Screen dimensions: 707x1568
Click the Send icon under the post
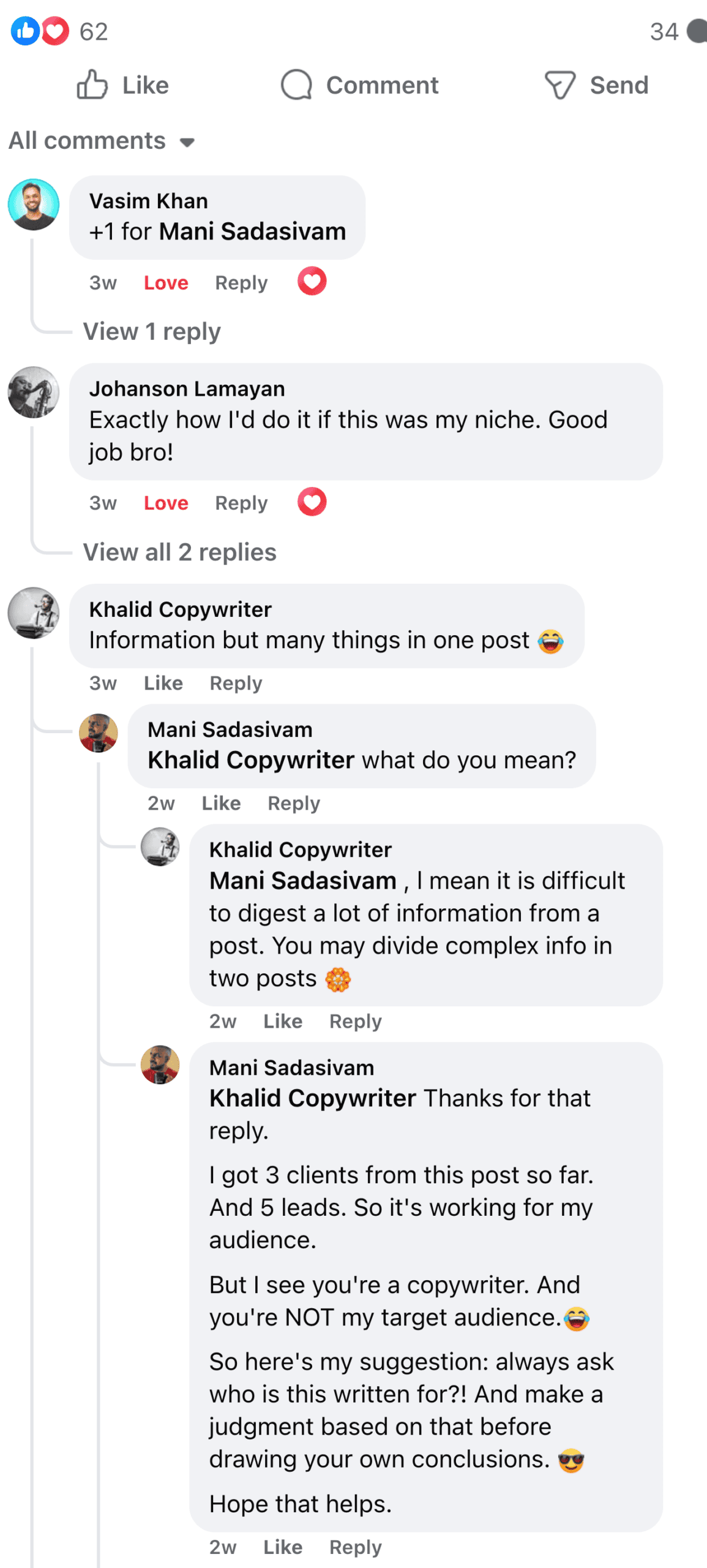[559, 85]
